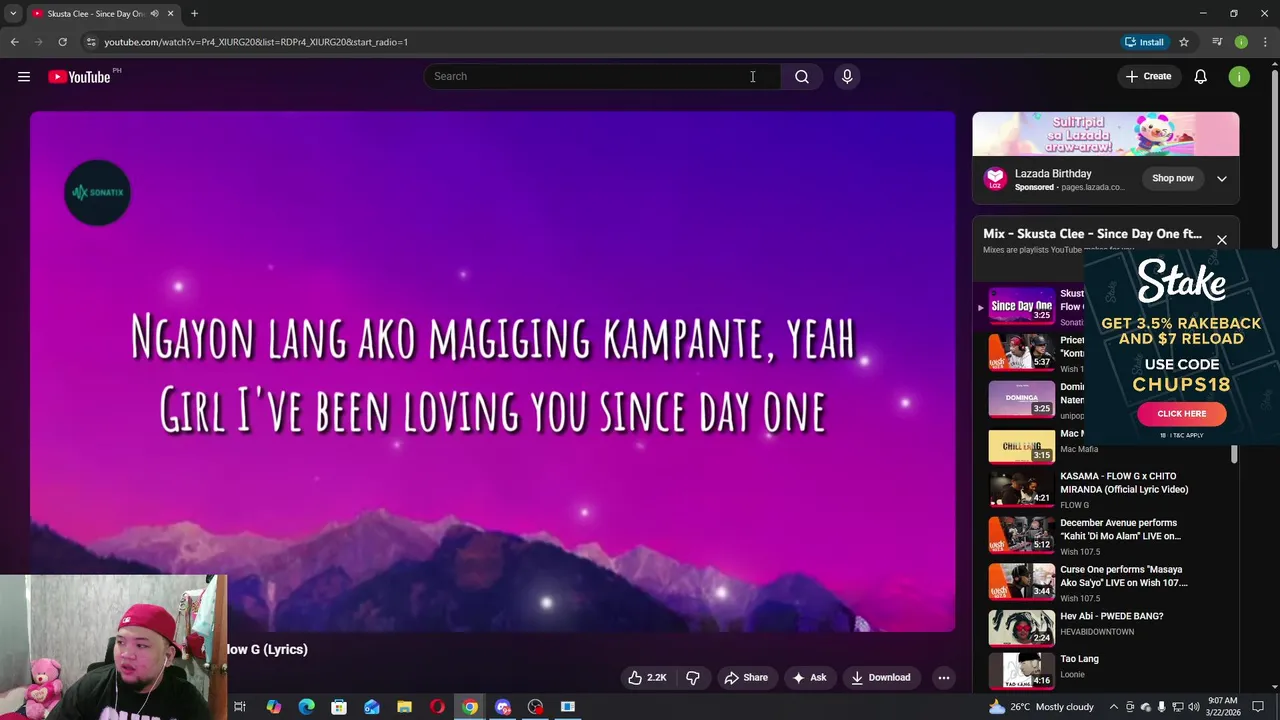Go back to previous page
Image resolution: width=1280 pixels, height=720 pixels.
[15, 42]
